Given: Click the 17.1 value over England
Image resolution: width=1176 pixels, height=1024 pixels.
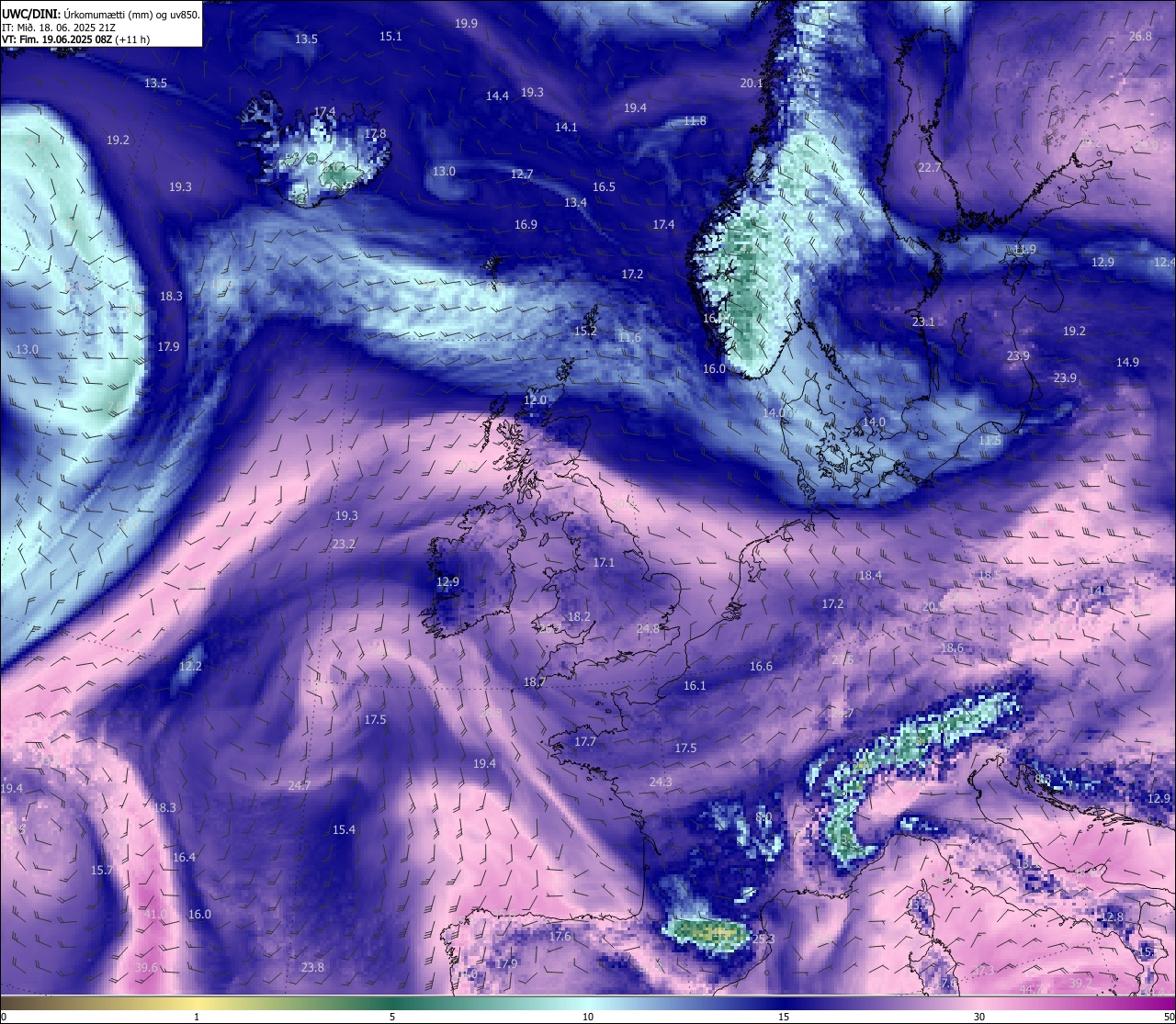Looking at the screenshot, I should (x=604, y=562).
